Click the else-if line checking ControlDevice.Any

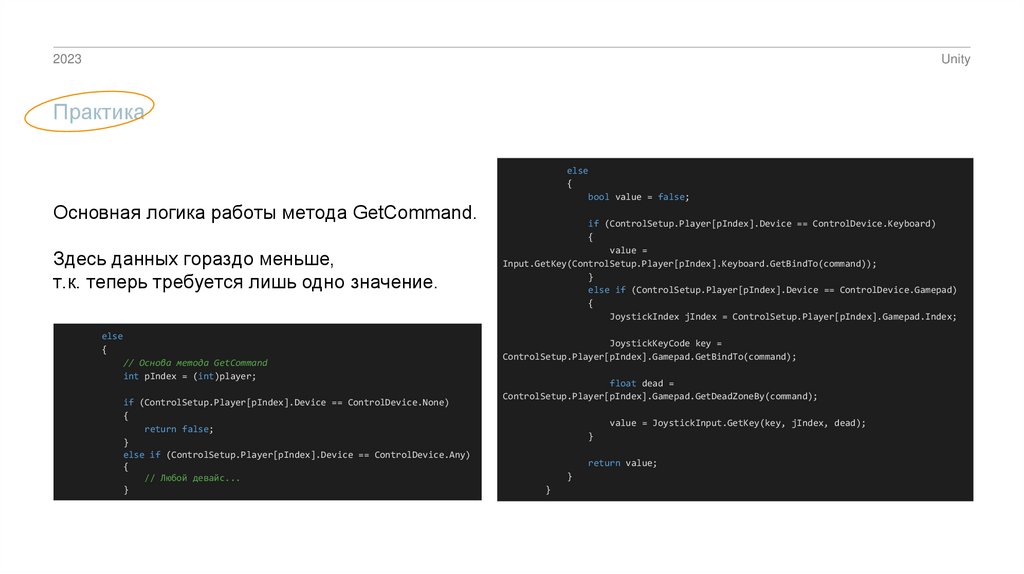[x=296, y=455]
